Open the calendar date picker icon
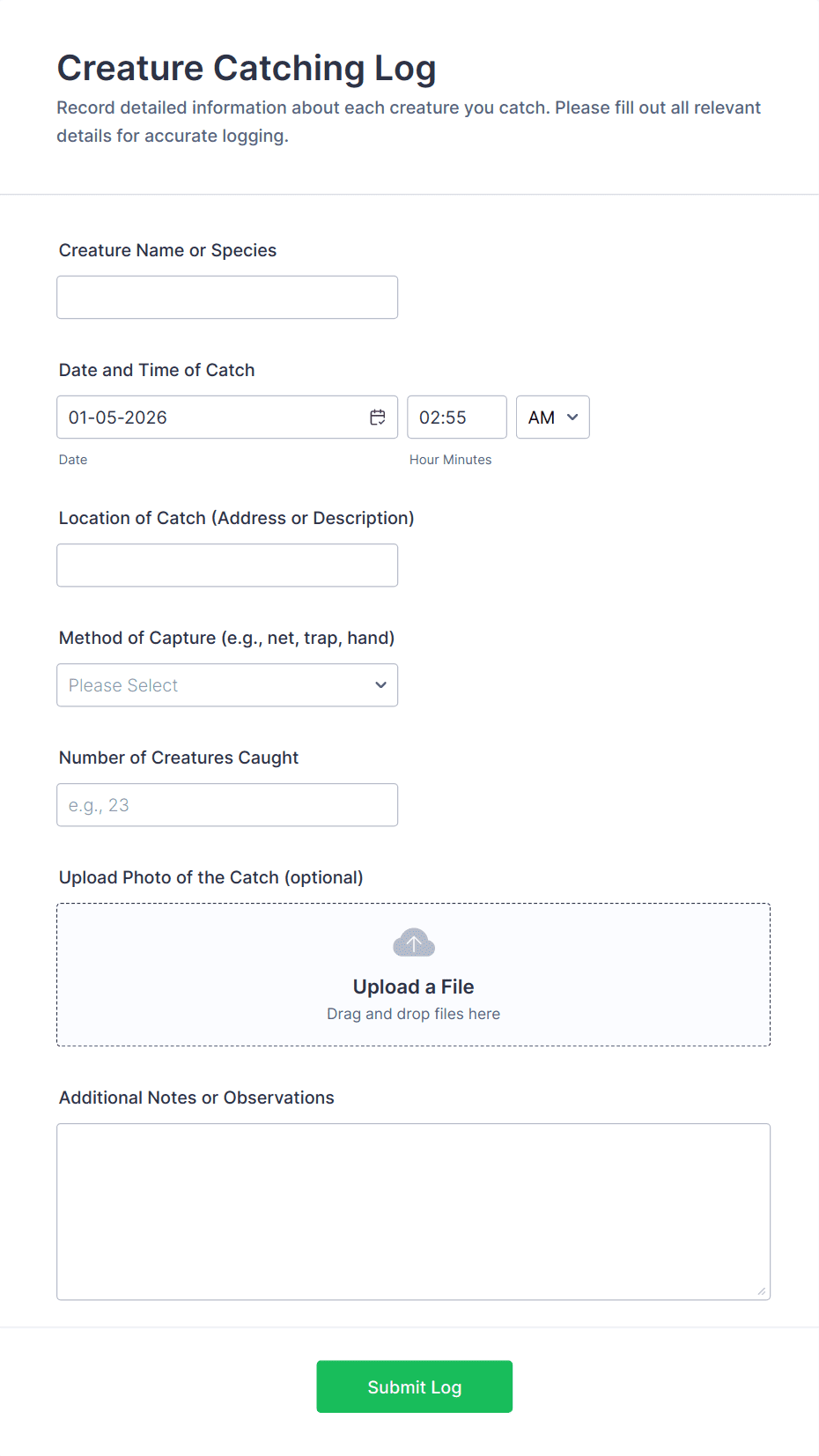This screenshot has width=819, height=1456. (x=378, y=417)
